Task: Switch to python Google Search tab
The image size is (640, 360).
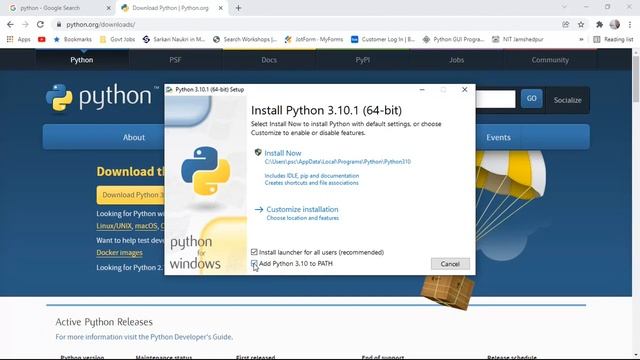Action: coord(60,8)
